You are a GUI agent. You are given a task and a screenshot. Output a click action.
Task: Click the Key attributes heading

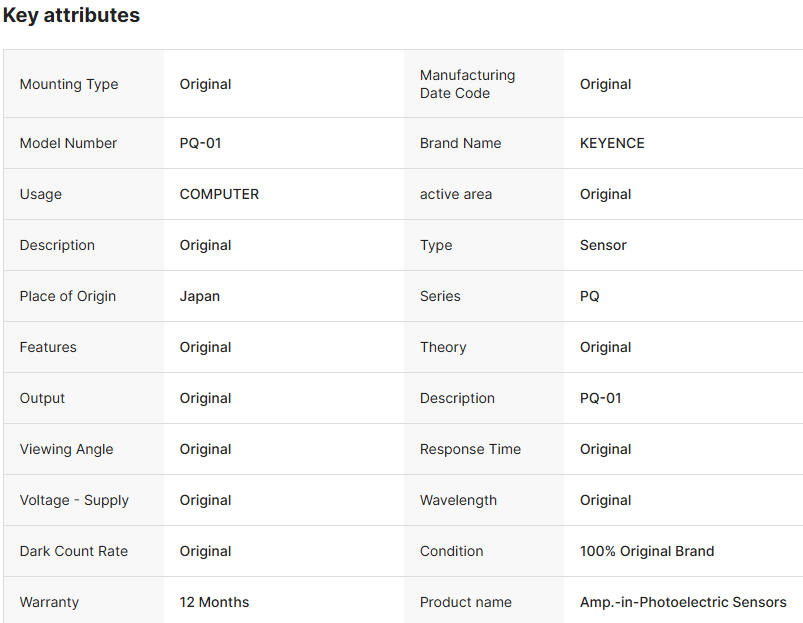[71, 16]
